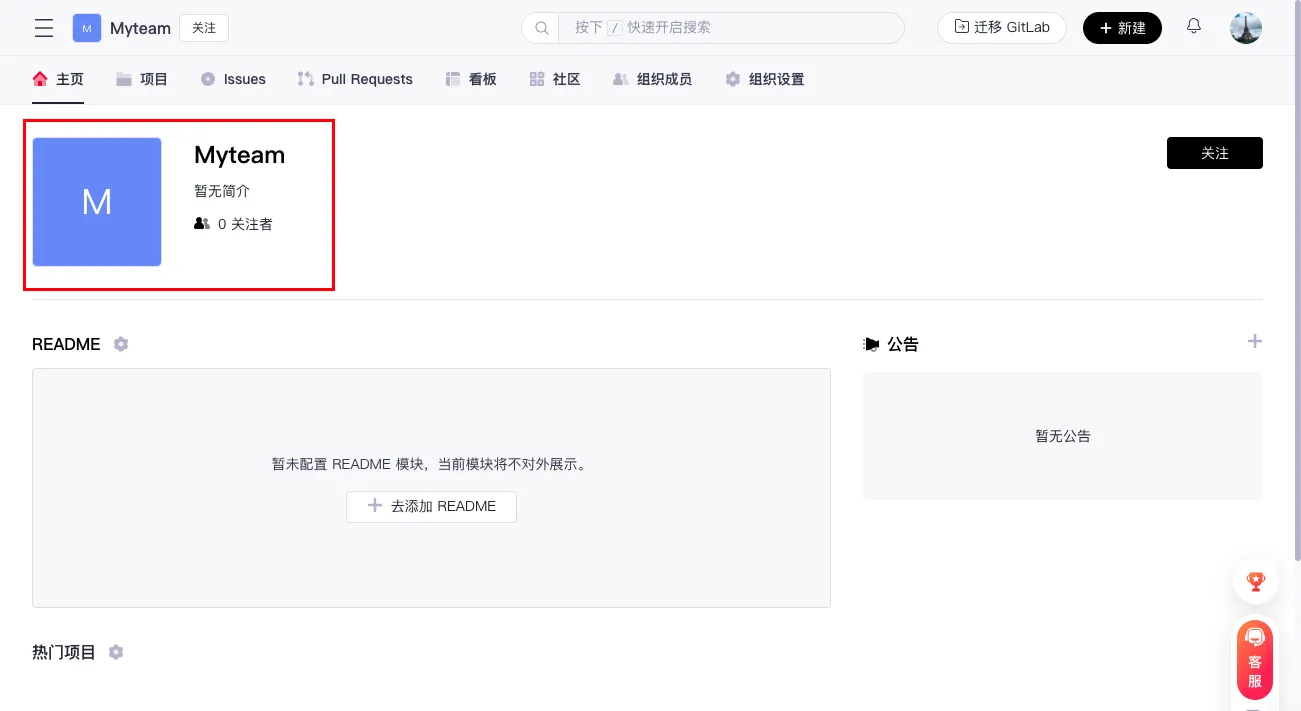
Task: Click the 迁移 GitLab button
Action: pos(1001,28)
